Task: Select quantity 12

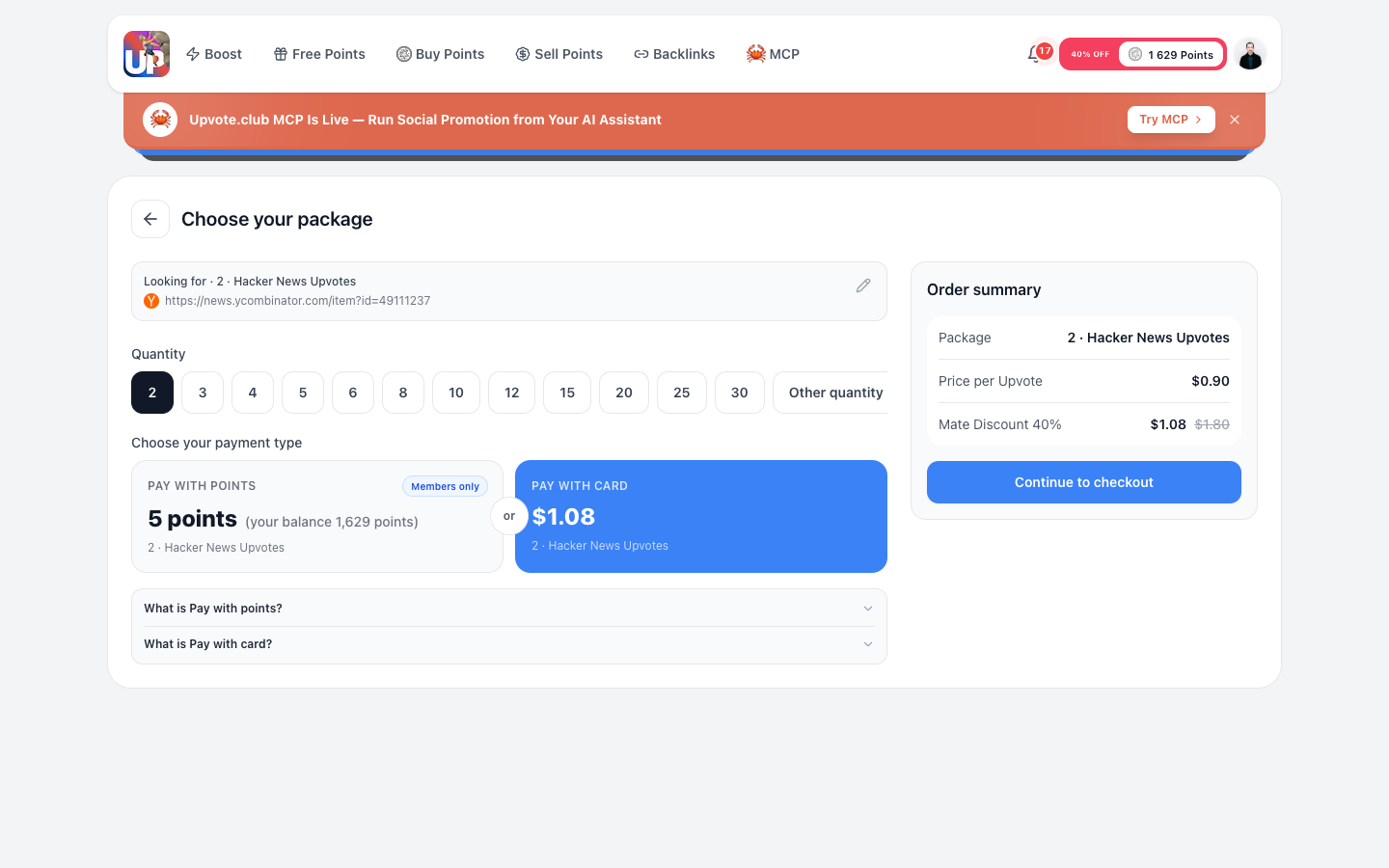Action: coord(512,393)
